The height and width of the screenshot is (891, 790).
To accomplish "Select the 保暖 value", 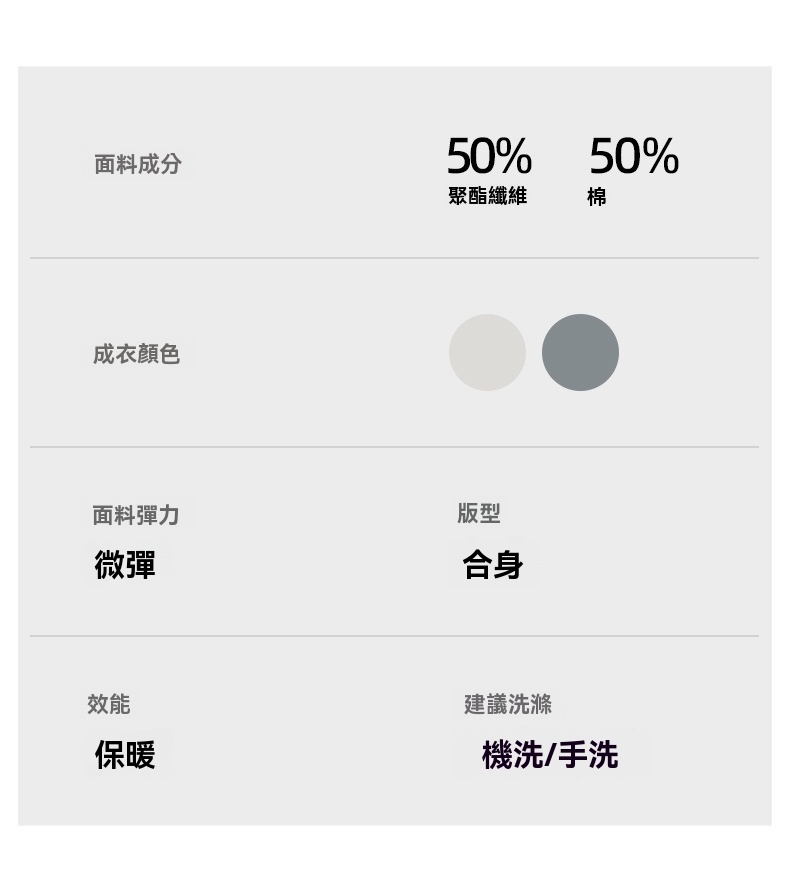I will pyautogui.click(x=125, y=755).
